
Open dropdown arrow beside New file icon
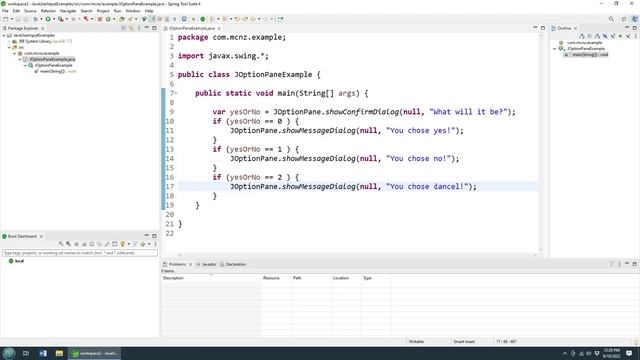coord(11,19)
